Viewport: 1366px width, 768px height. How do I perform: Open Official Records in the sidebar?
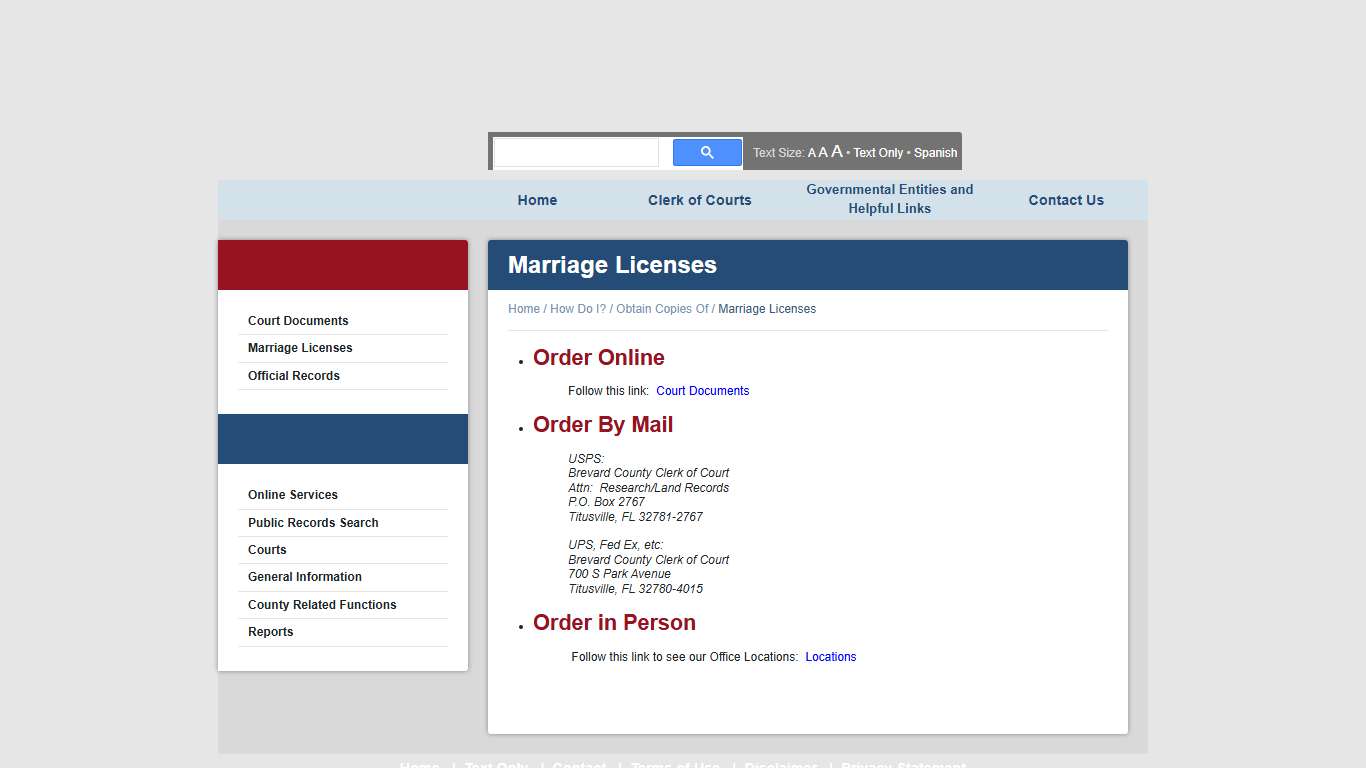click(293, 375)
